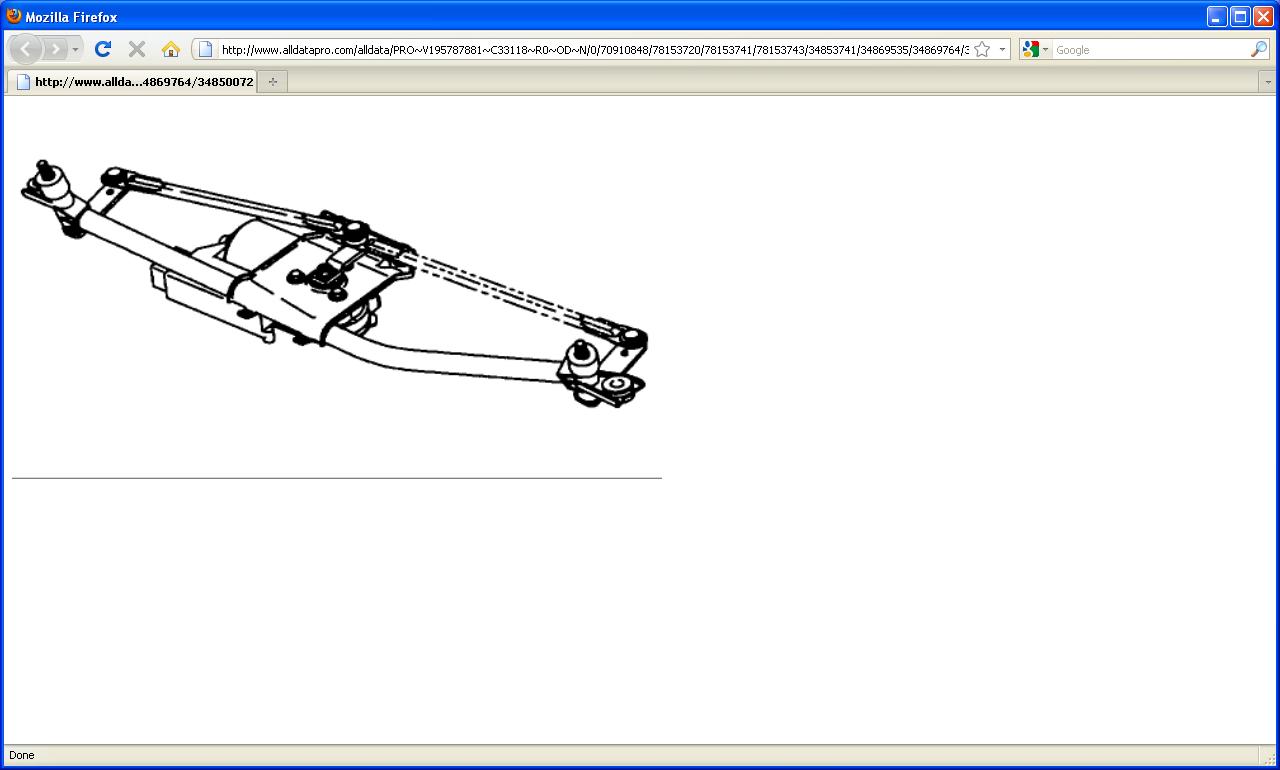The image size is (1280, 770).
Task: Open the recent pages history dropdown
Action: pos(75,49)
